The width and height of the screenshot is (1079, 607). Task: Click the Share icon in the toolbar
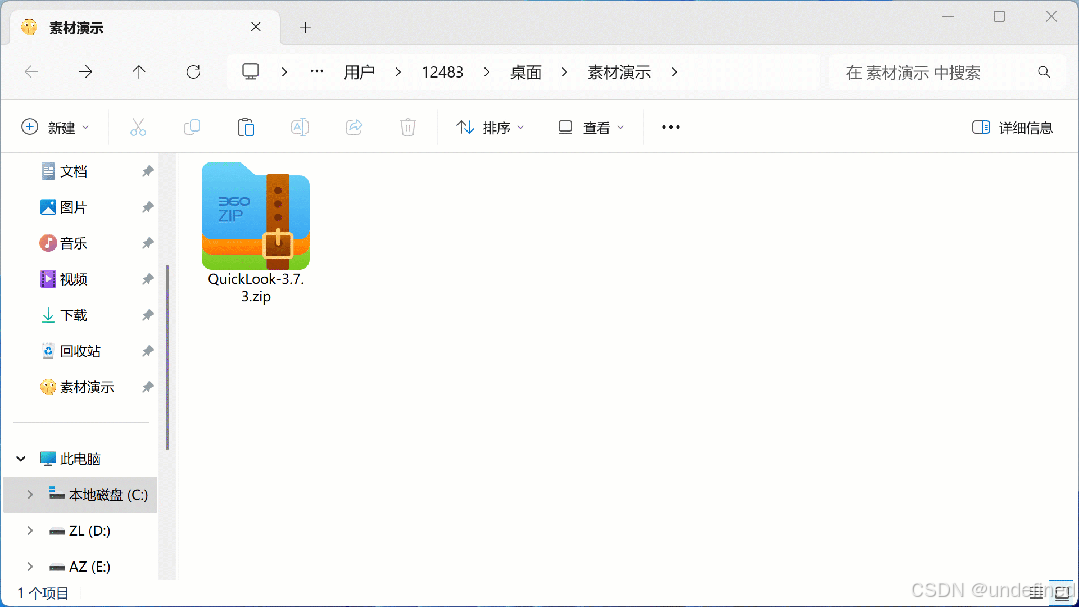tap(353, 127)
